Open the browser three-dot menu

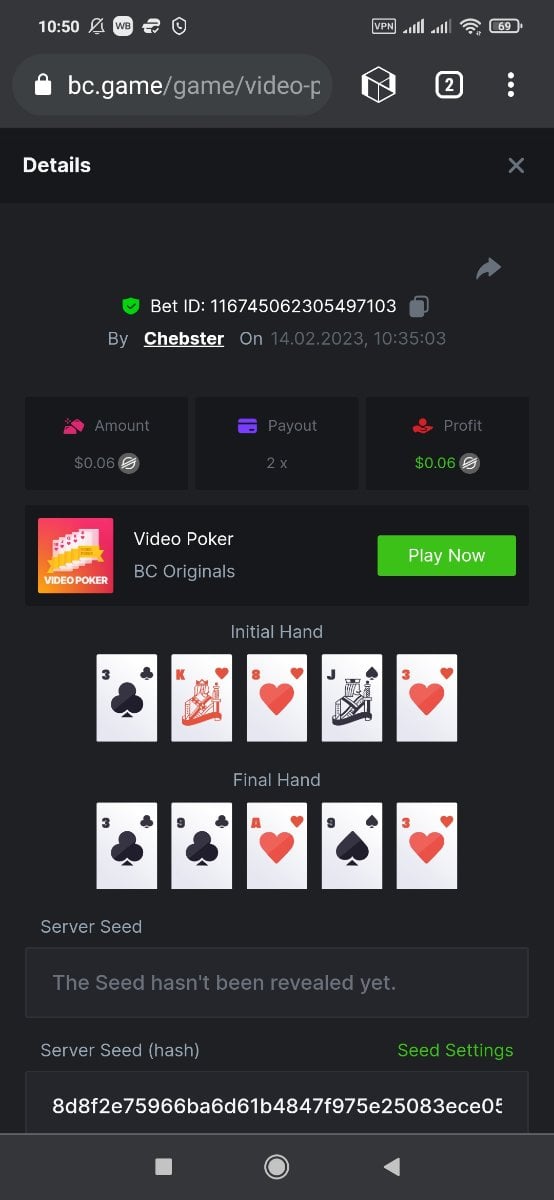[x=511, y=85]
